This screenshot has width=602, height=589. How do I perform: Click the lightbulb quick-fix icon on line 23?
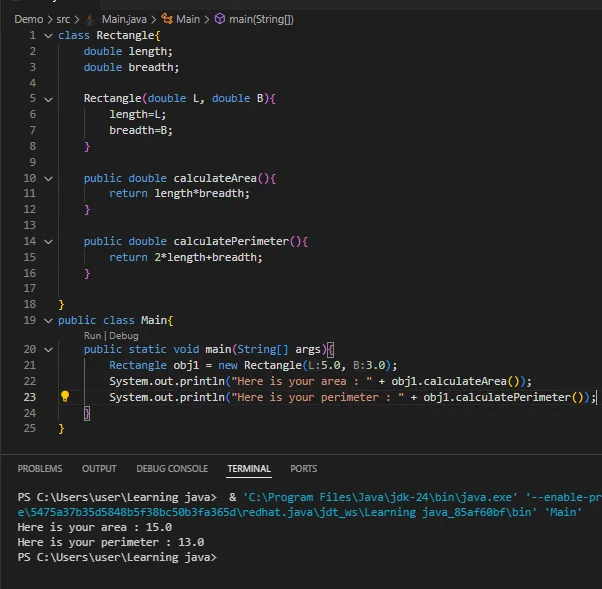(x=64, y=396)
